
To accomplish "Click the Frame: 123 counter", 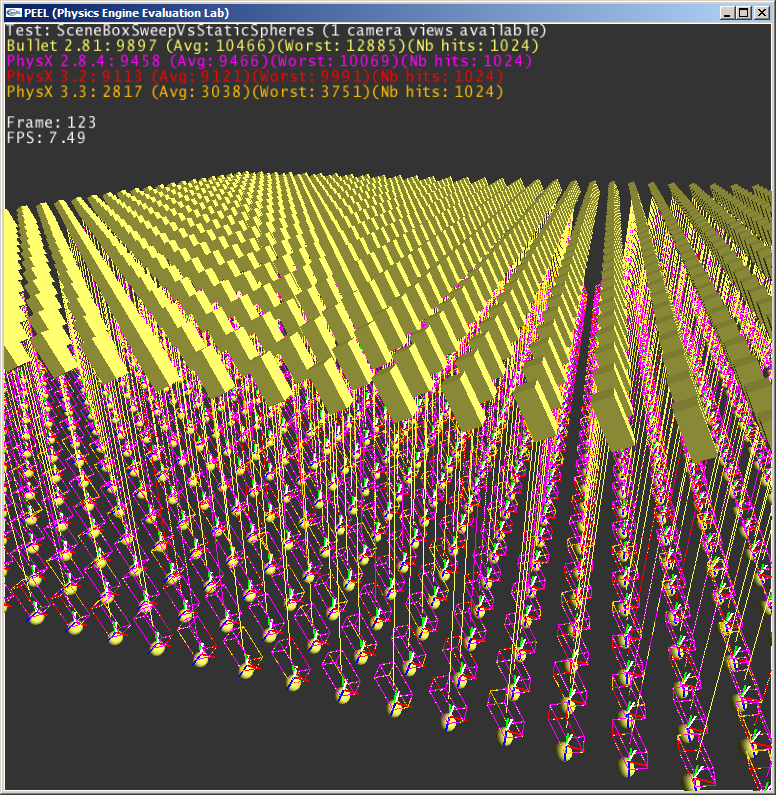I will tap(51, 123).
